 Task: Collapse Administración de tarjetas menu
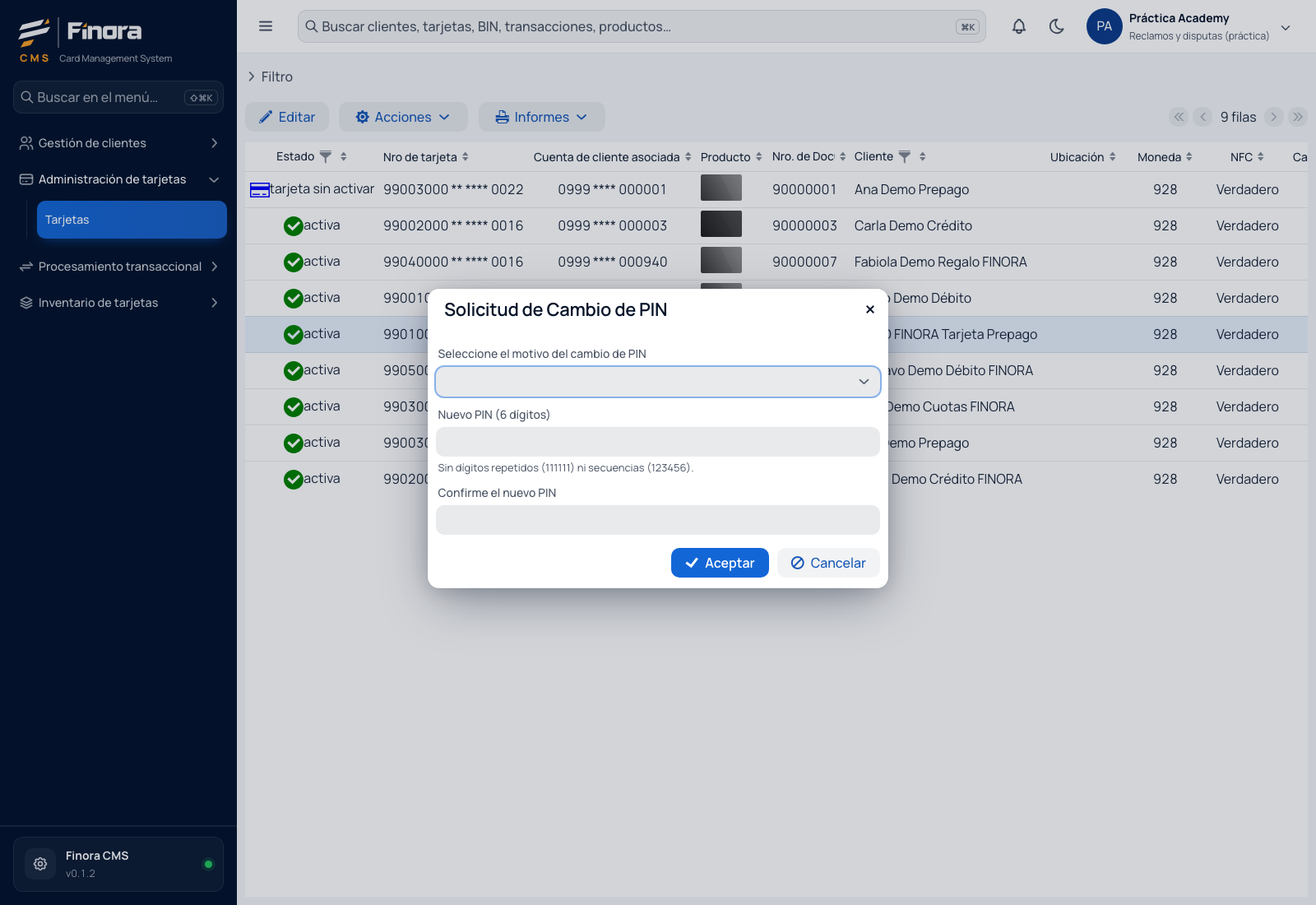tap(118, 179)
